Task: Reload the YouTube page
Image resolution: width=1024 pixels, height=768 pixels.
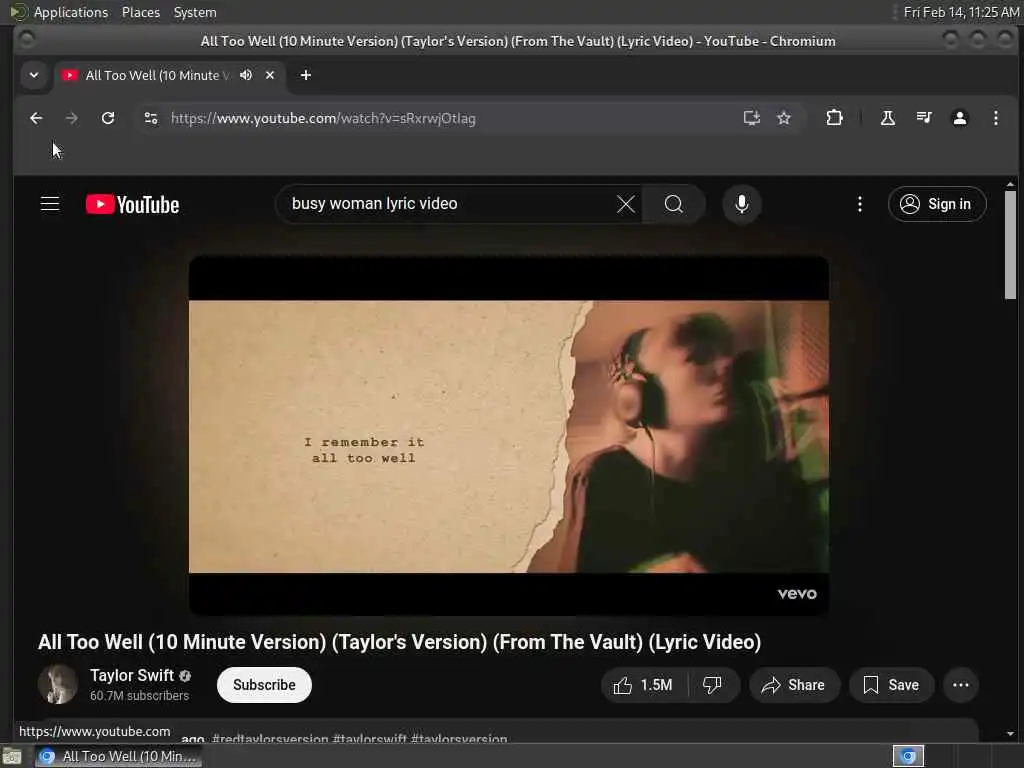Action: 108,118
